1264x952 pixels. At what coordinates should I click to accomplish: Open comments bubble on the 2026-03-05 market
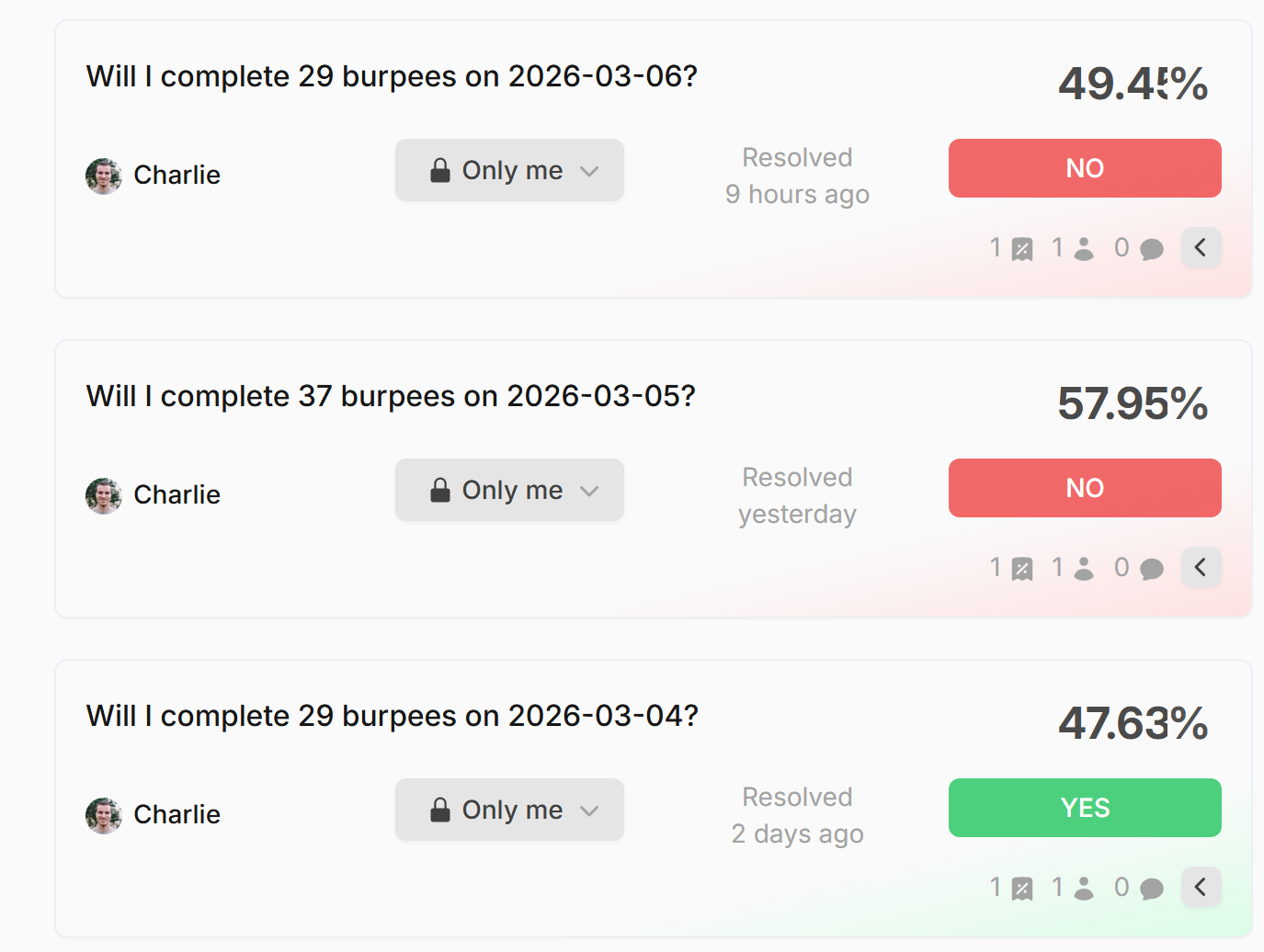tap(1152, 567)
